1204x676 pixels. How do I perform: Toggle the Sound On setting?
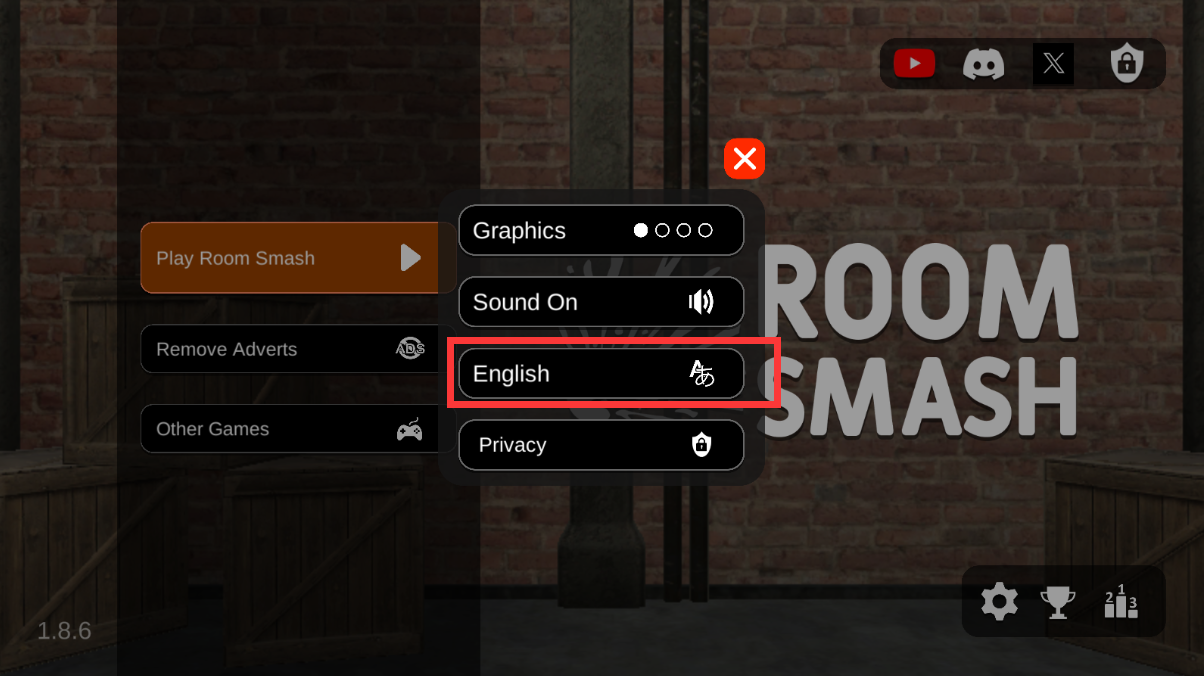coord(601,302)
